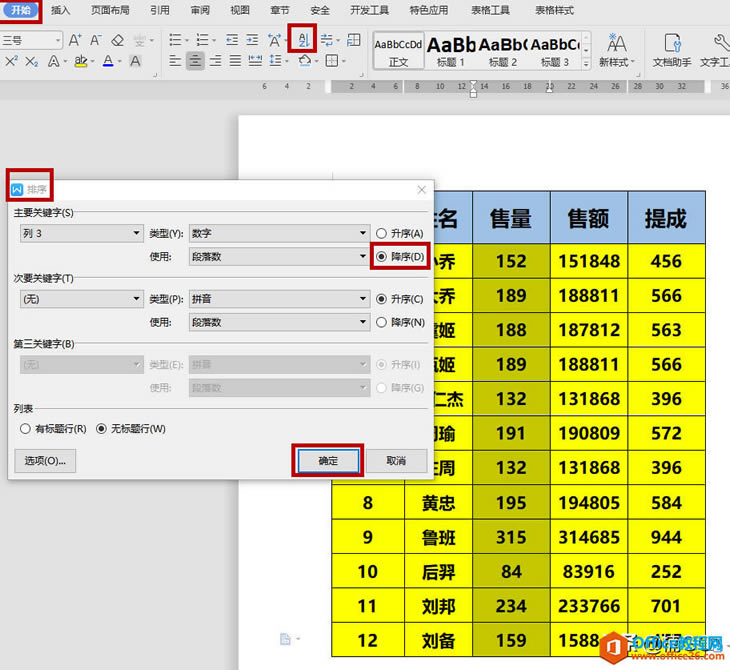This screenshot has width=730, height=670.
Task: Open secondary key (无) dropdown
Action: 81,299
